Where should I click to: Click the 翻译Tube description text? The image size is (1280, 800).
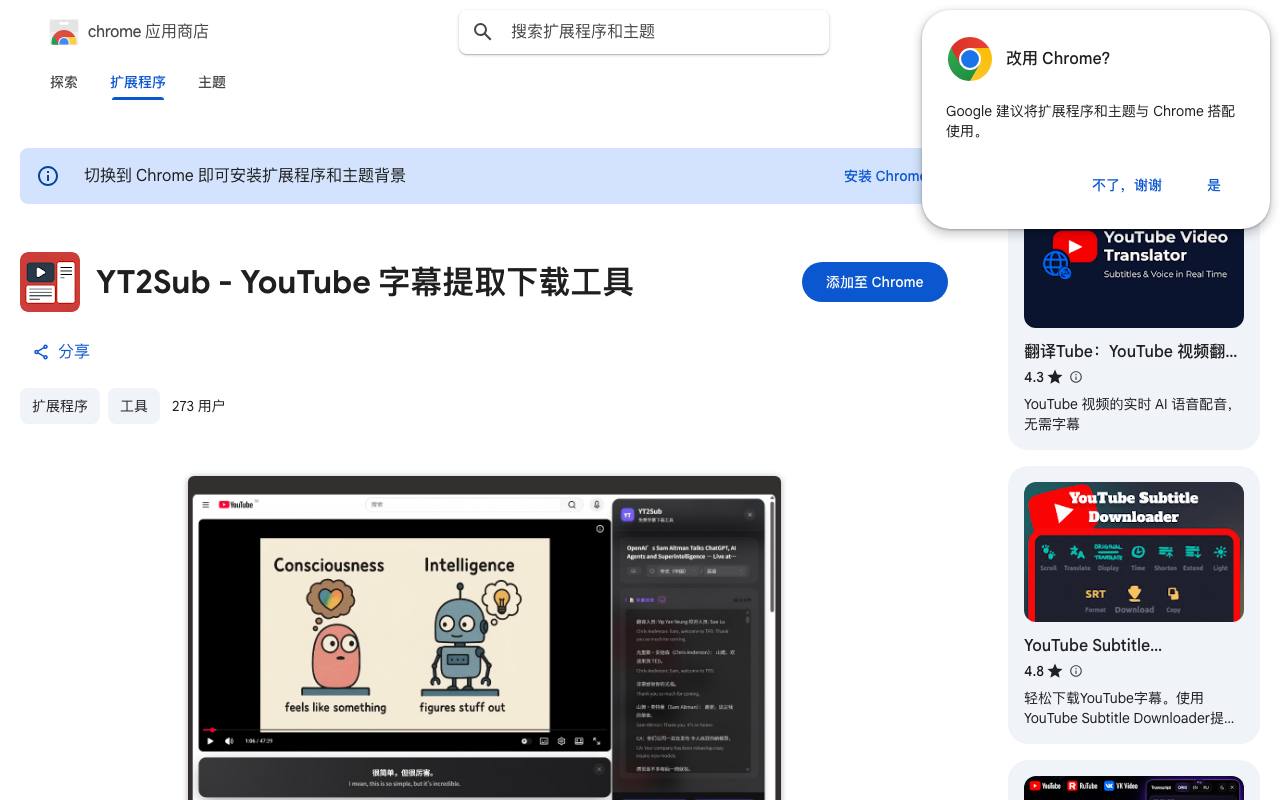[1130, 414]
